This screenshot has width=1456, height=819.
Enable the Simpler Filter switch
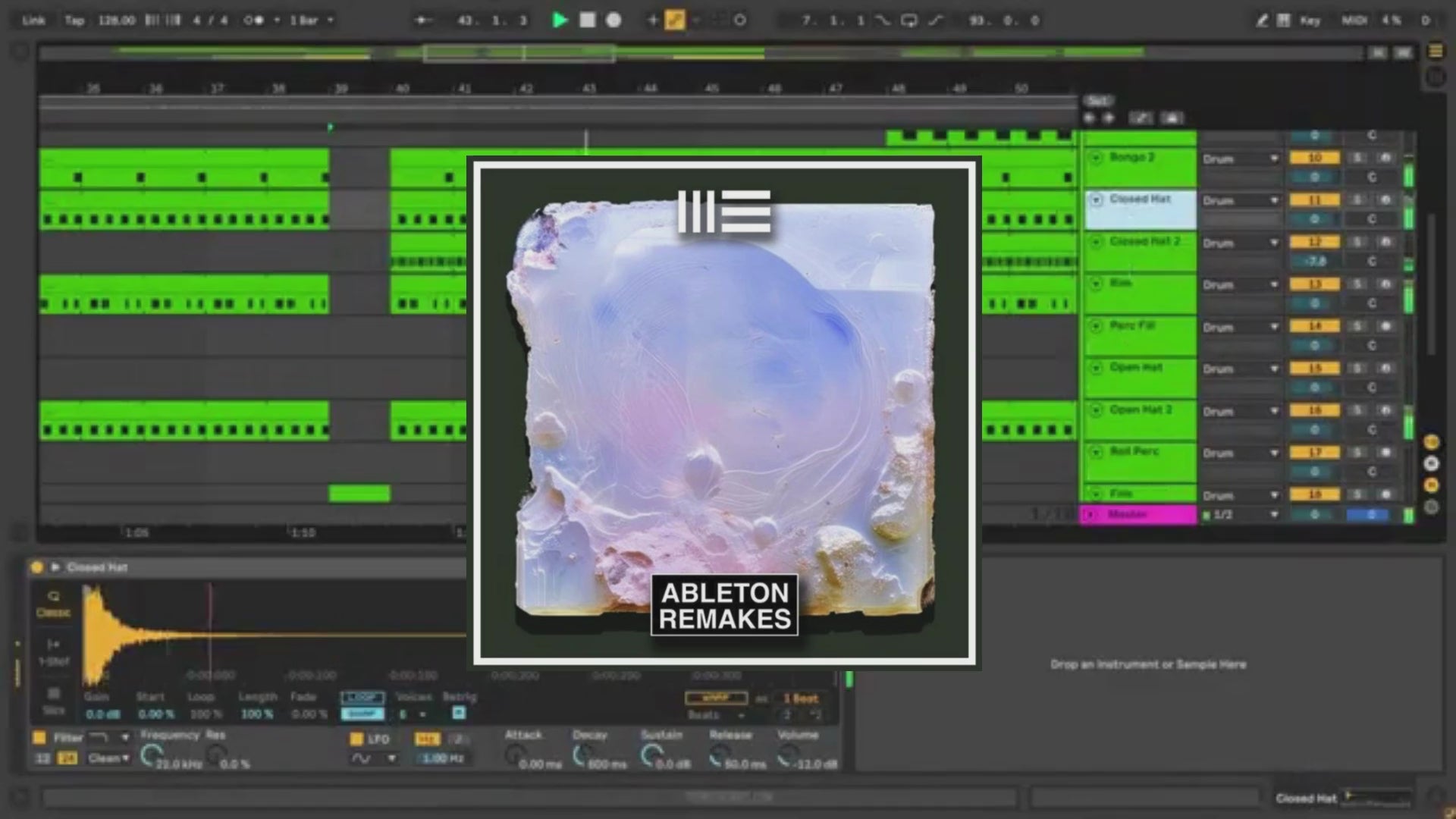[39, 737]
